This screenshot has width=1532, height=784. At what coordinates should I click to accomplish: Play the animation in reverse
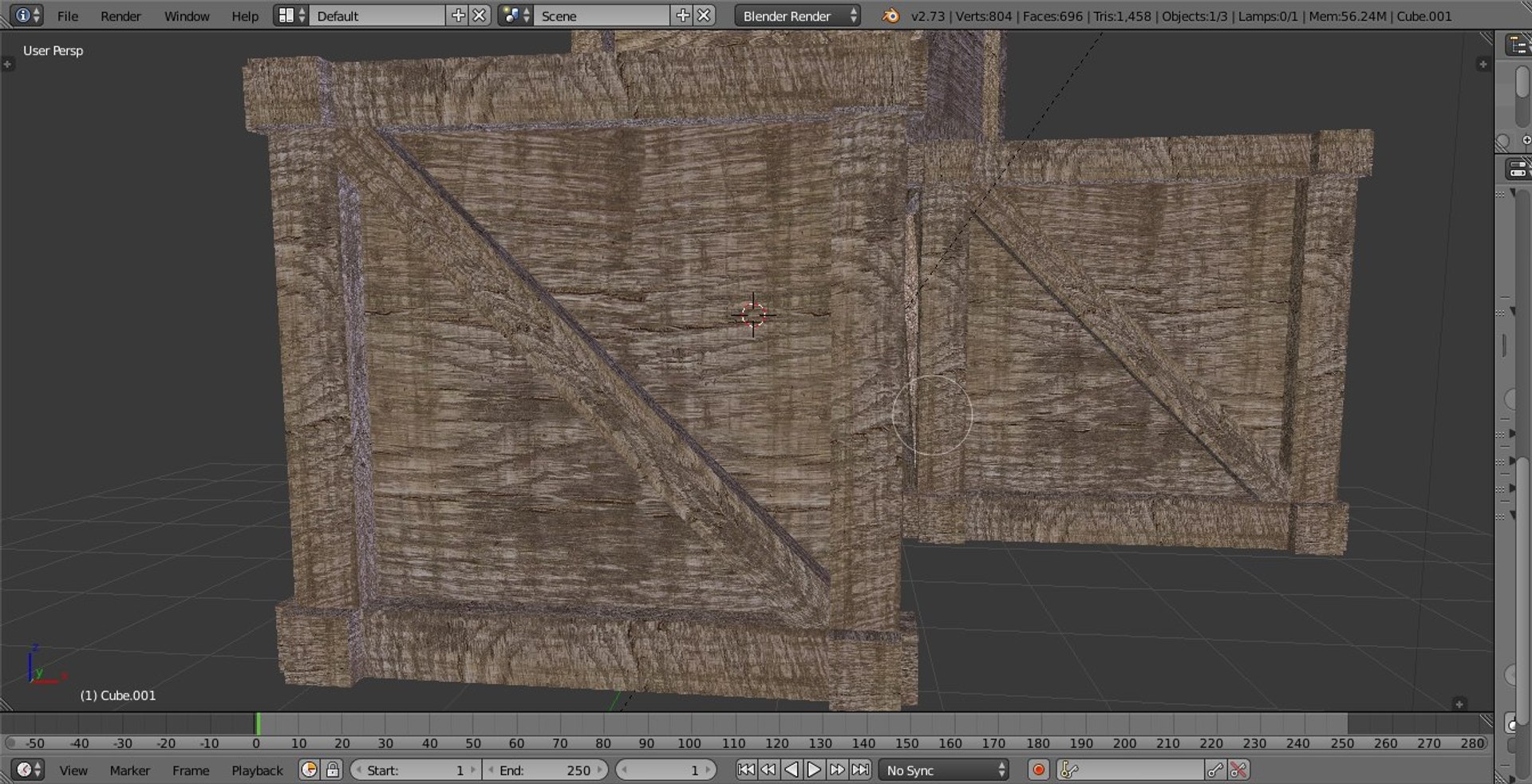pyautogui.click(x=791, y=770)
